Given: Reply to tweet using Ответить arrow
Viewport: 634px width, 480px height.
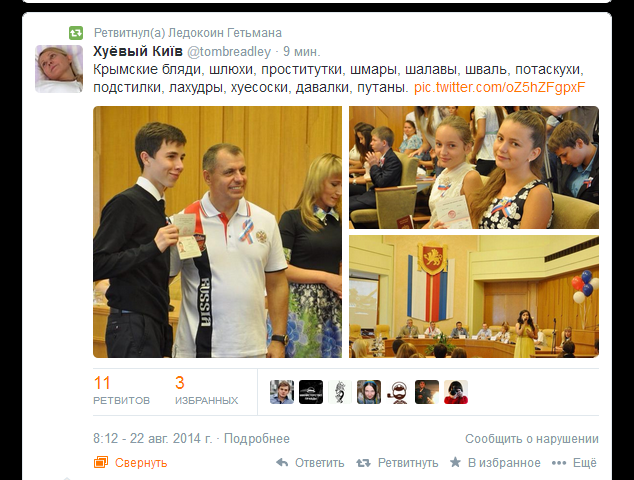Looking at the screenshot, I should [311, 463].
